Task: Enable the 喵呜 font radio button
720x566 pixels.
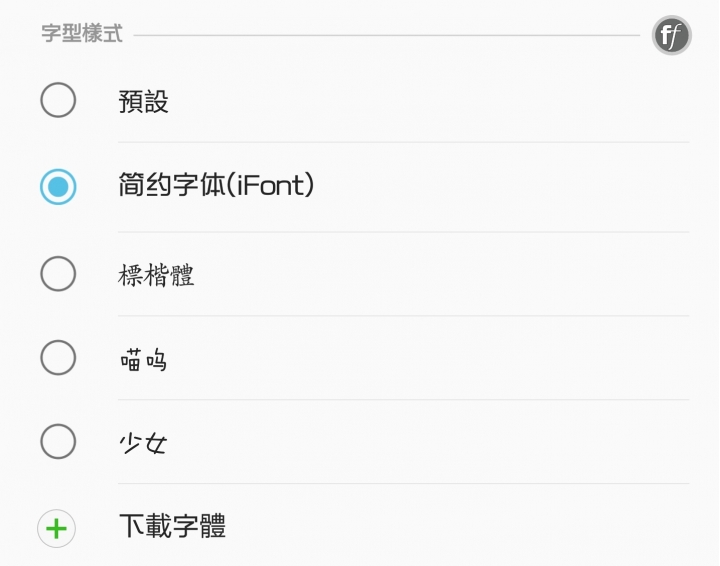Action: (x=58, y=358)
